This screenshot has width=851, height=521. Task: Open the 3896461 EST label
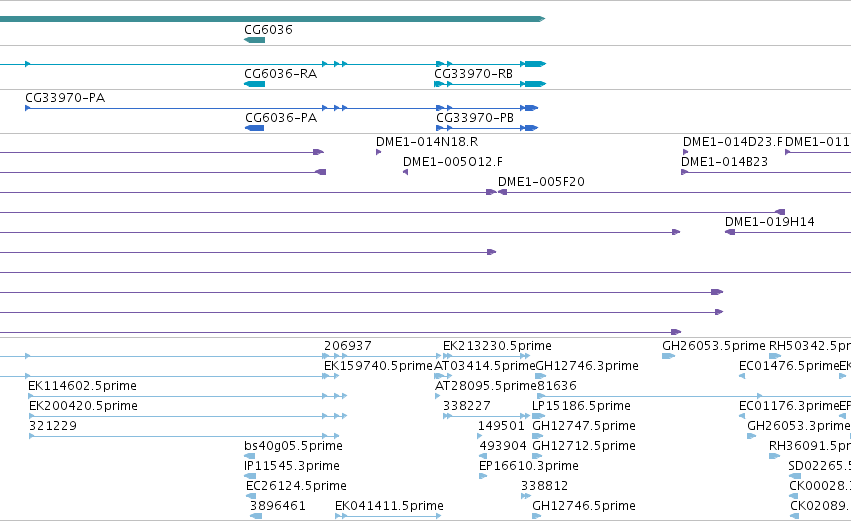coord(278,507)
